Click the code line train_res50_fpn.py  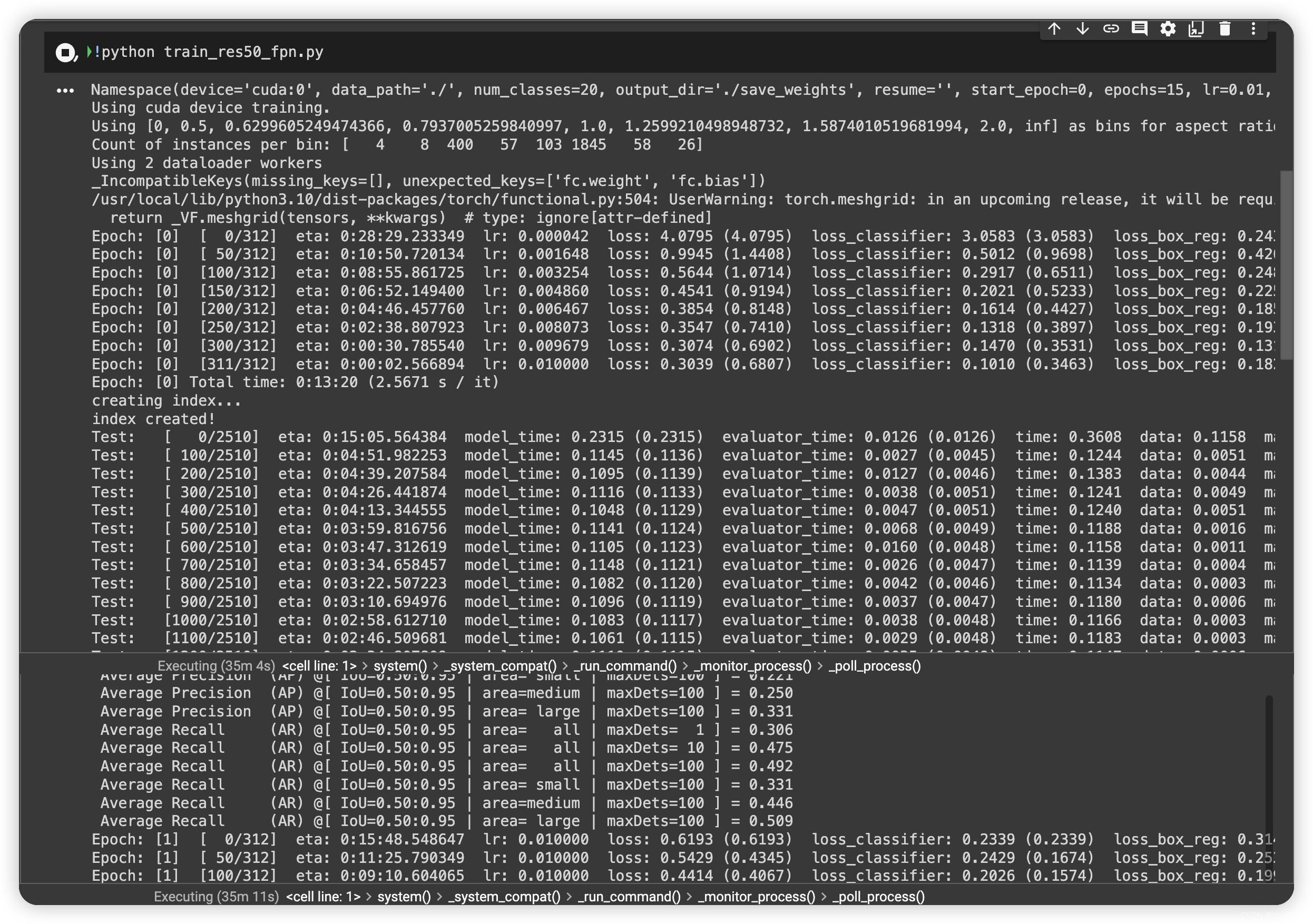(210, 52)
